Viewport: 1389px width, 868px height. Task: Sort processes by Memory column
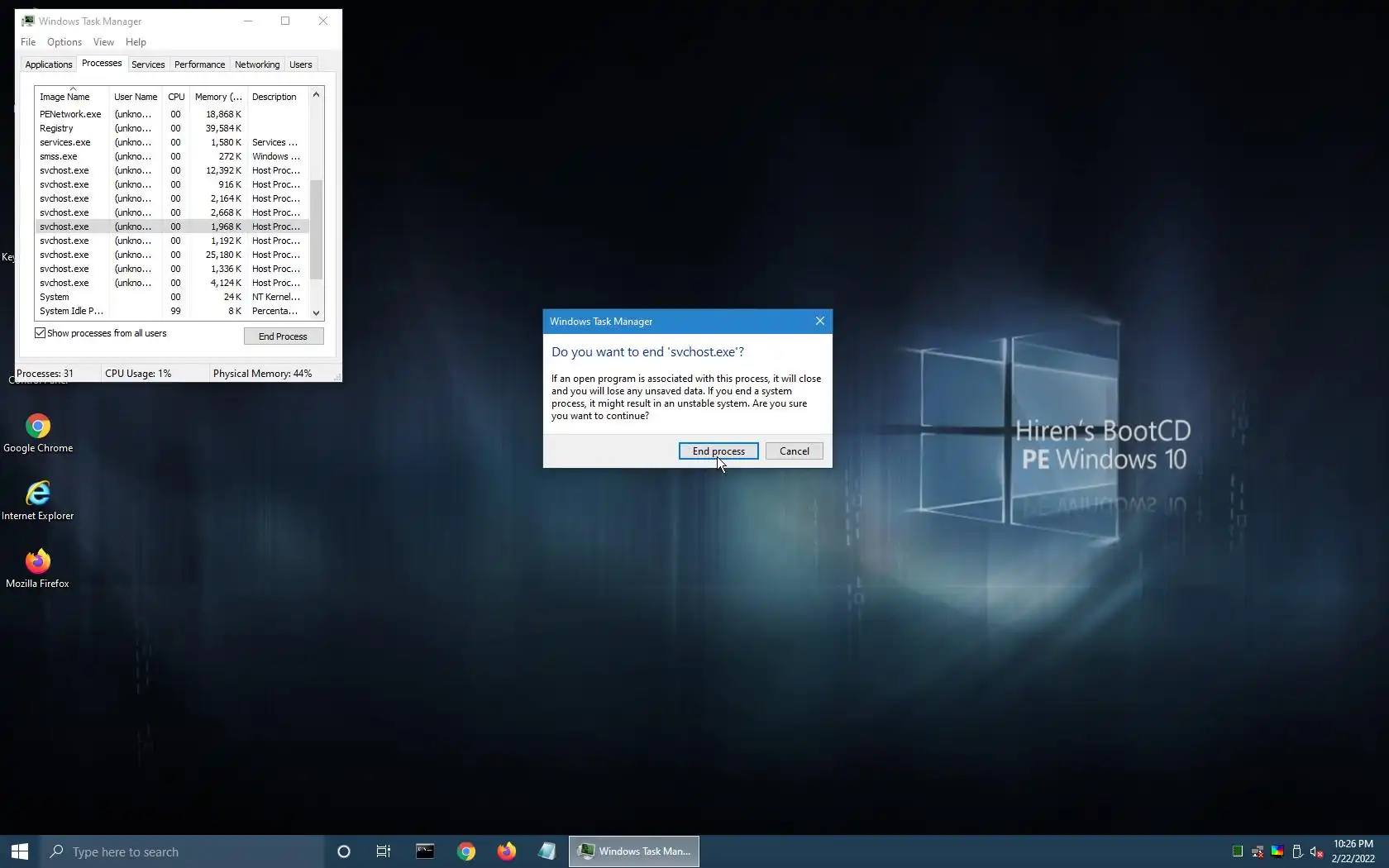coord(218,97)
